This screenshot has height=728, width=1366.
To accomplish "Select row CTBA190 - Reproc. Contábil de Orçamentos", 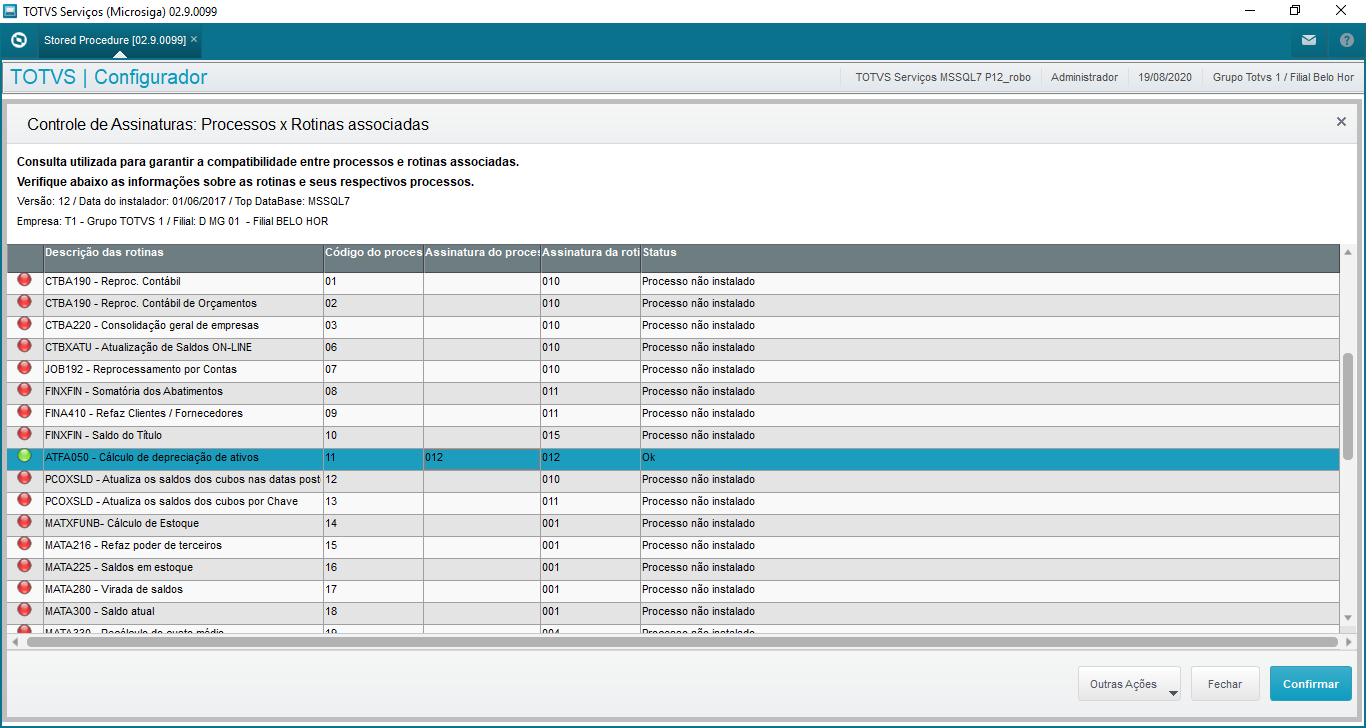I will [x=673, y=304].
